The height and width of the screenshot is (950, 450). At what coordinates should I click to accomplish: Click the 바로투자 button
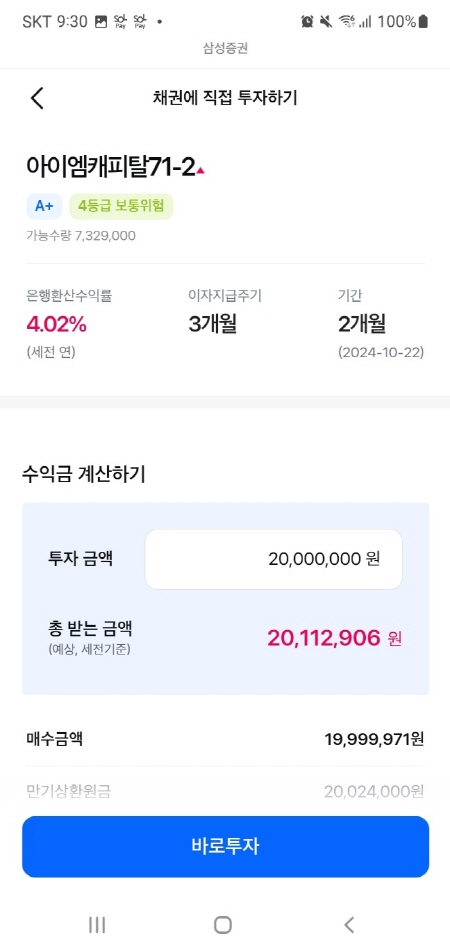225,846
